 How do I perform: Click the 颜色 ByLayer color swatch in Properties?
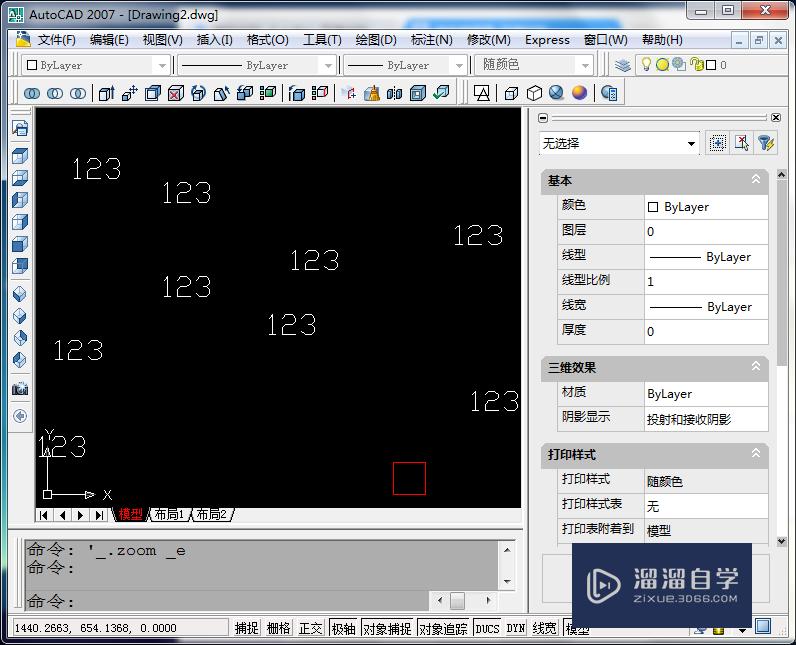point(653,207)
